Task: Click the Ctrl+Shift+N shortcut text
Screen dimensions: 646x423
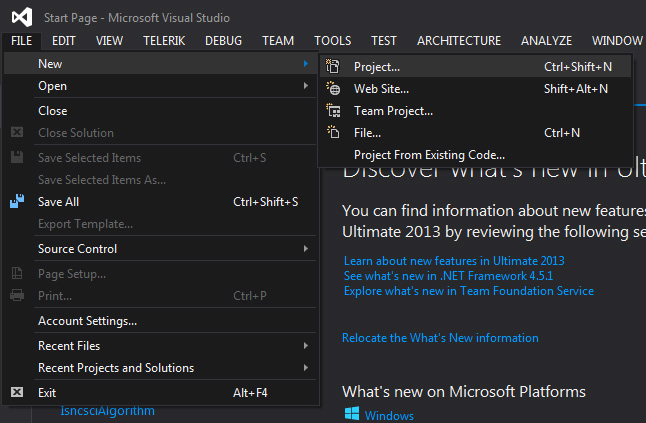Action: [578, 67]
